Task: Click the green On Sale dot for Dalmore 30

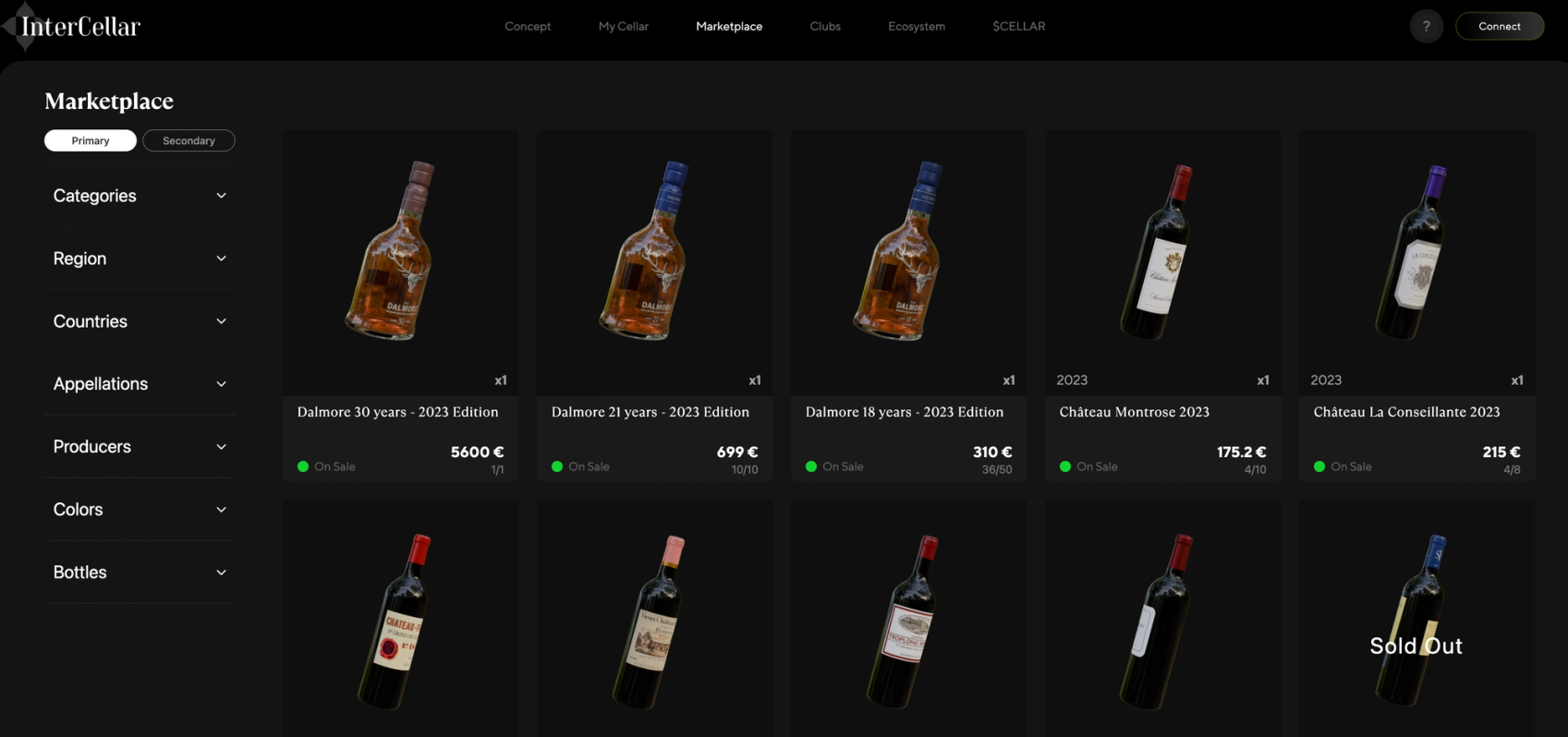Action: coord(302,466)
